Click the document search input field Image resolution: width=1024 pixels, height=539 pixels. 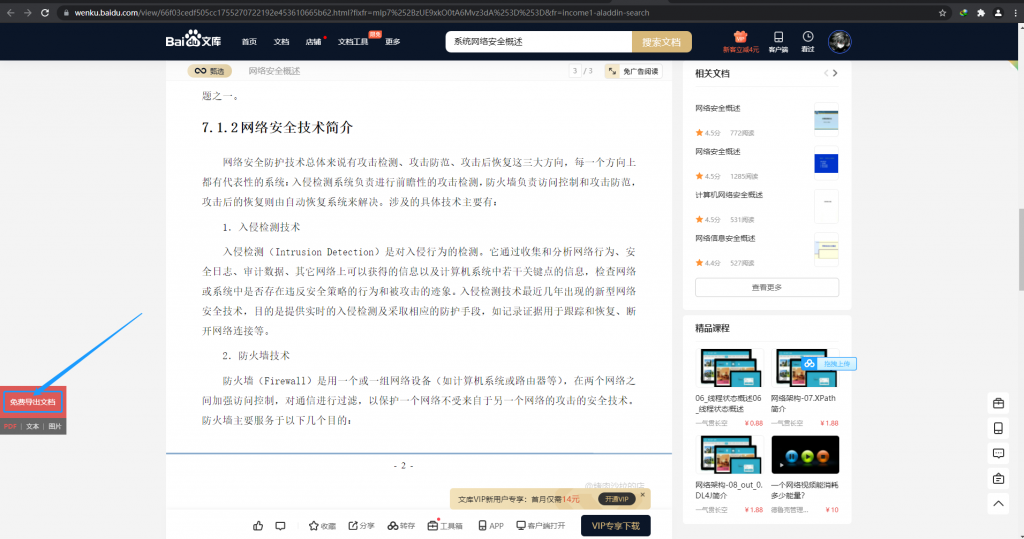point(539,42)
